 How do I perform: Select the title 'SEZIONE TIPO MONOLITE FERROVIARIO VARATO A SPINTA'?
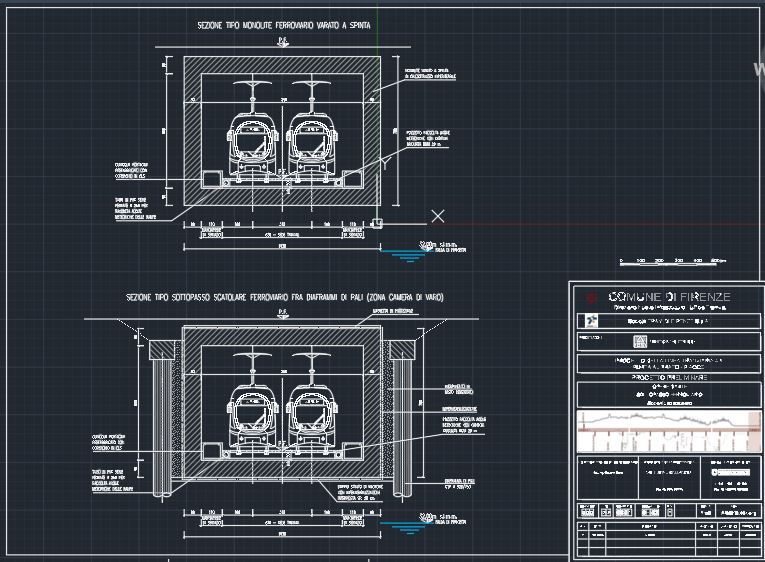click(283, 25)
